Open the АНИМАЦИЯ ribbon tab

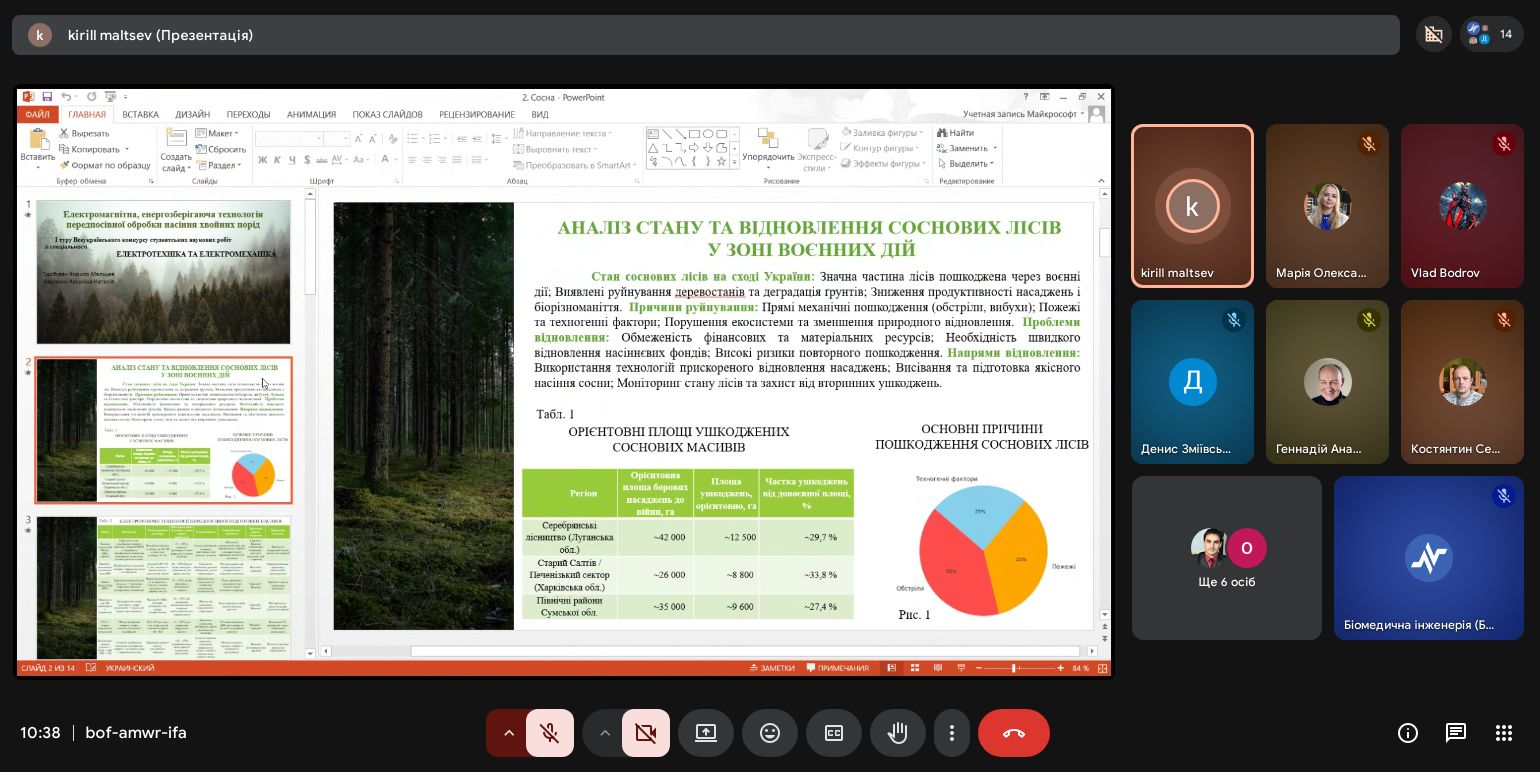tap(311, 115)
